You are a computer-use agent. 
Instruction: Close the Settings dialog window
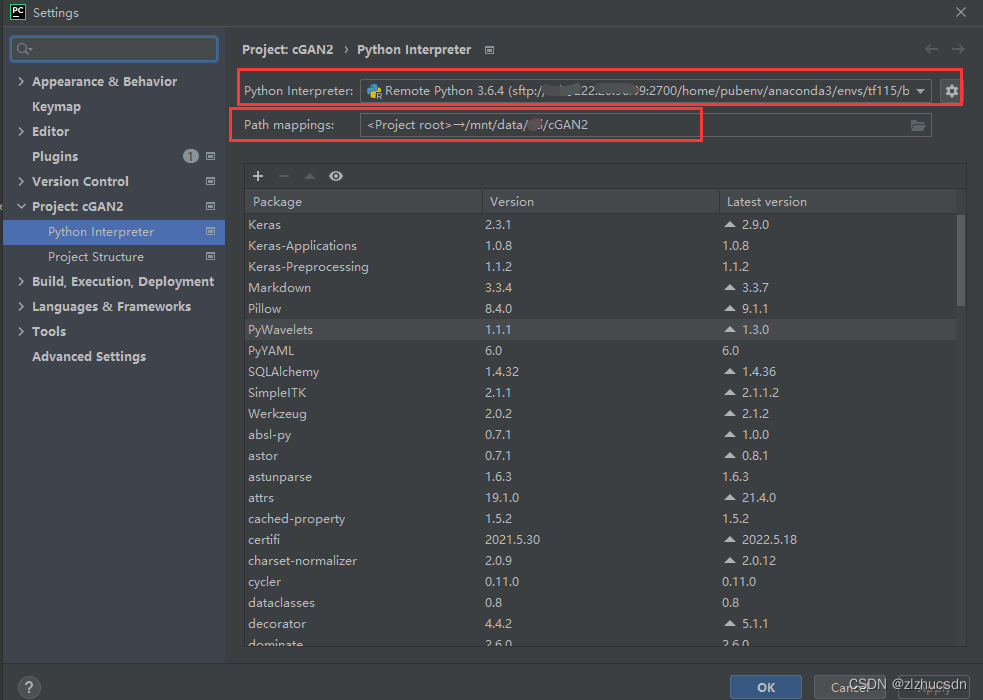[960, 12]
